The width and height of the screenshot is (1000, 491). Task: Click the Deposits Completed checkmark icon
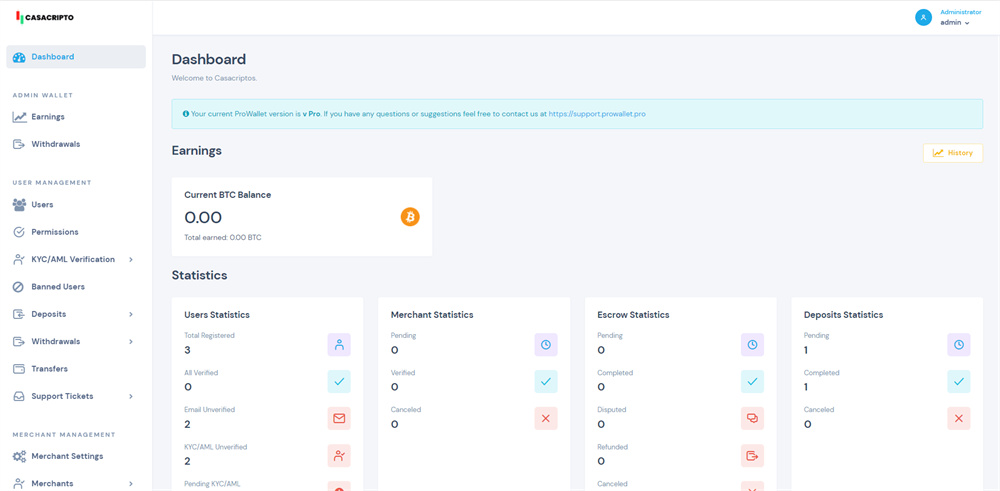pos(959,382)
